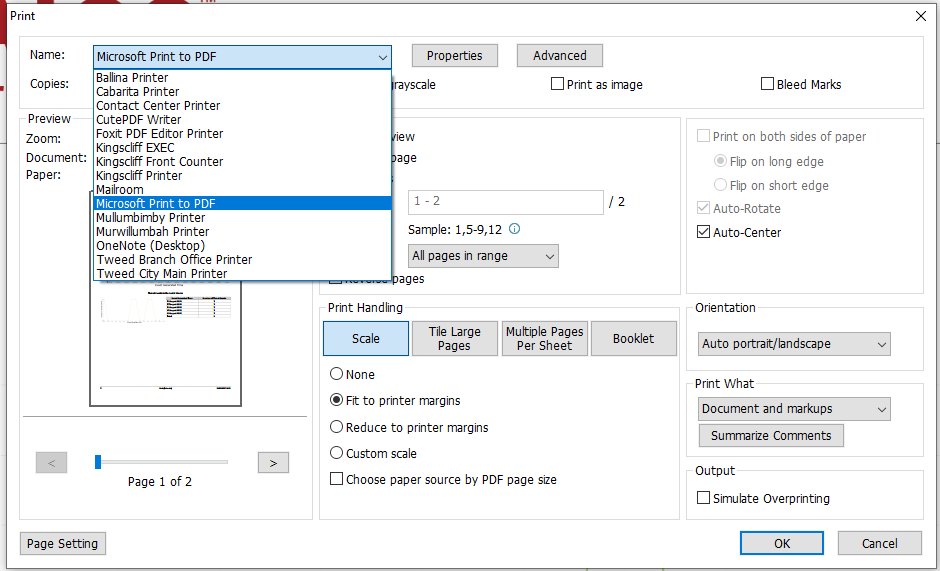Switch to Scale print handling
This screenshot has width=940, height=571.
tap(366, 339)
